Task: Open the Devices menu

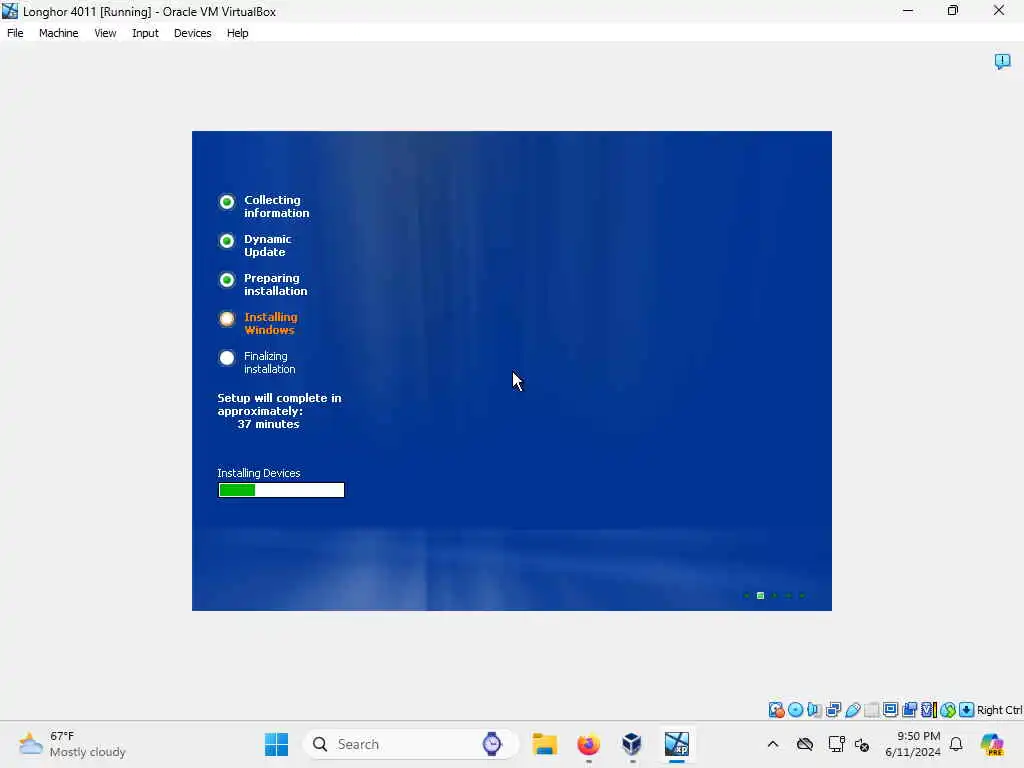Action: [x=192, y=33]
